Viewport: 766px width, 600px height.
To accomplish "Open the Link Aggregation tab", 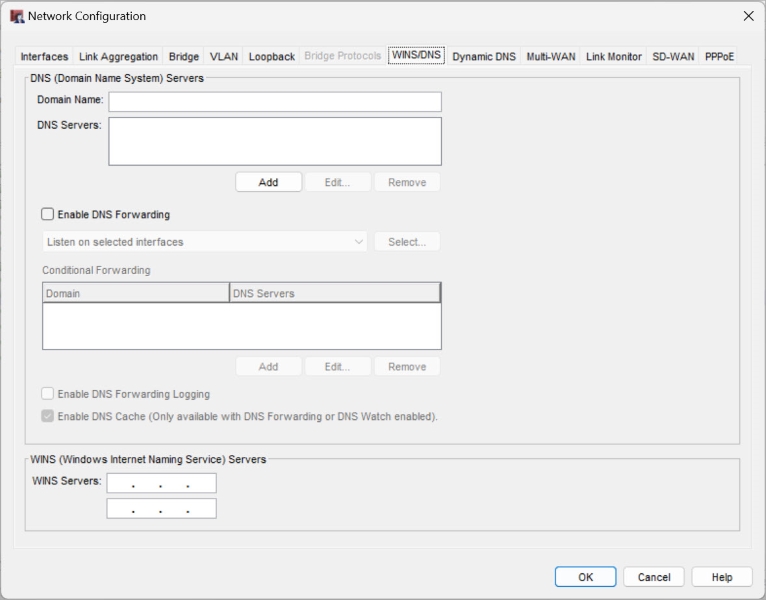I will pos(118,57).
